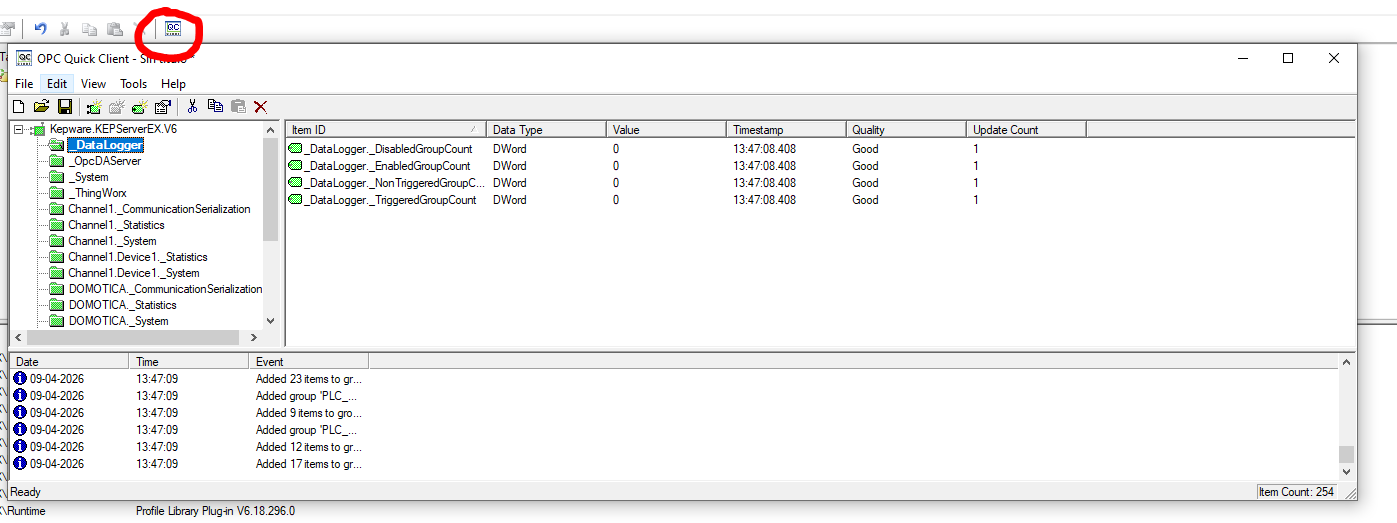1397x523 pixels.
Task: Select Channel1.Device1._Statistics group
Action: (138, 257)
